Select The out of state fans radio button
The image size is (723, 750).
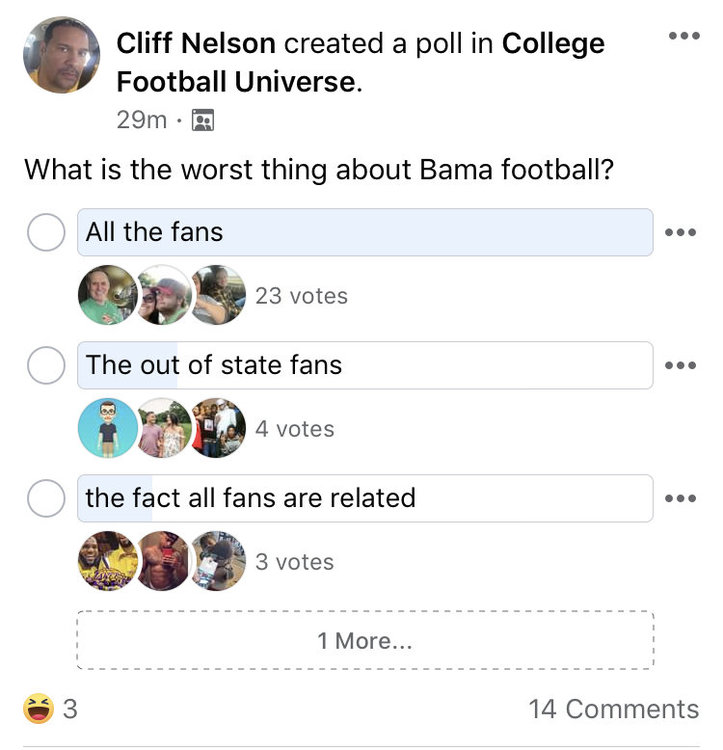[x=46, y=365]
